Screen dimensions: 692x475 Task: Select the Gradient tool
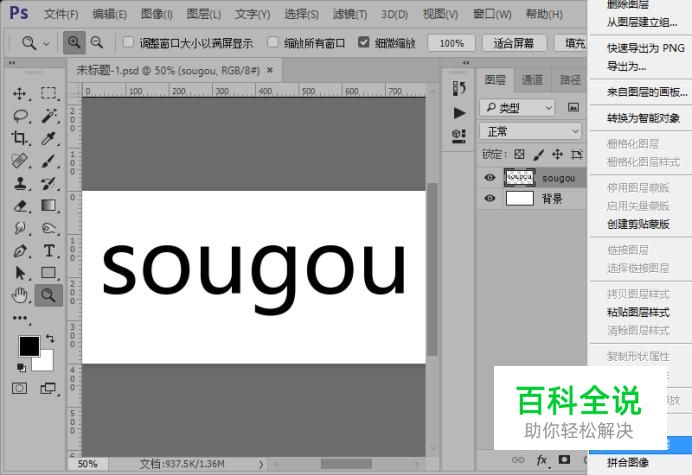point(49,206)
